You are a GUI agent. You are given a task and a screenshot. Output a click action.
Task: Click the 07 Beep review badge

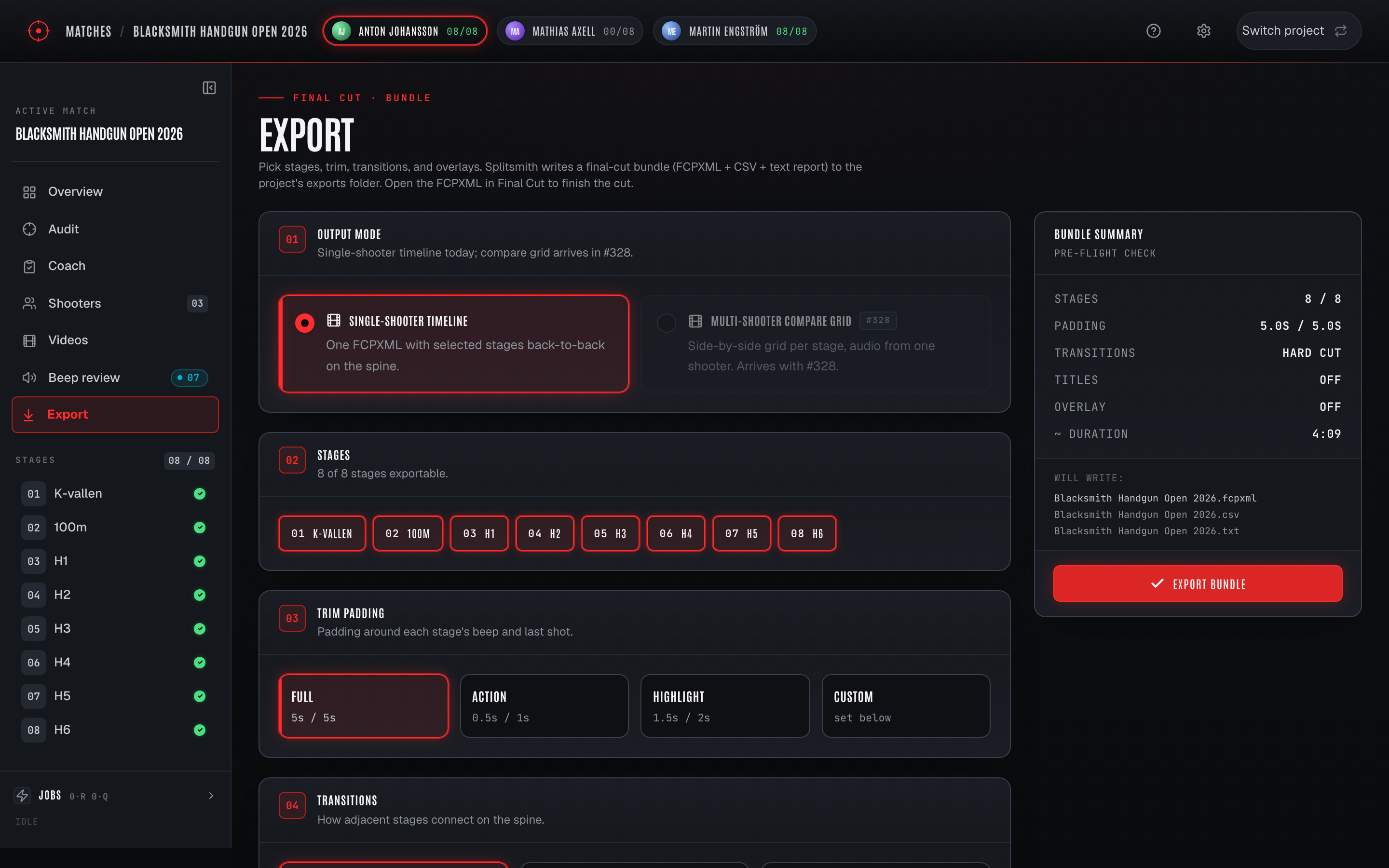(x=189, y=378)
